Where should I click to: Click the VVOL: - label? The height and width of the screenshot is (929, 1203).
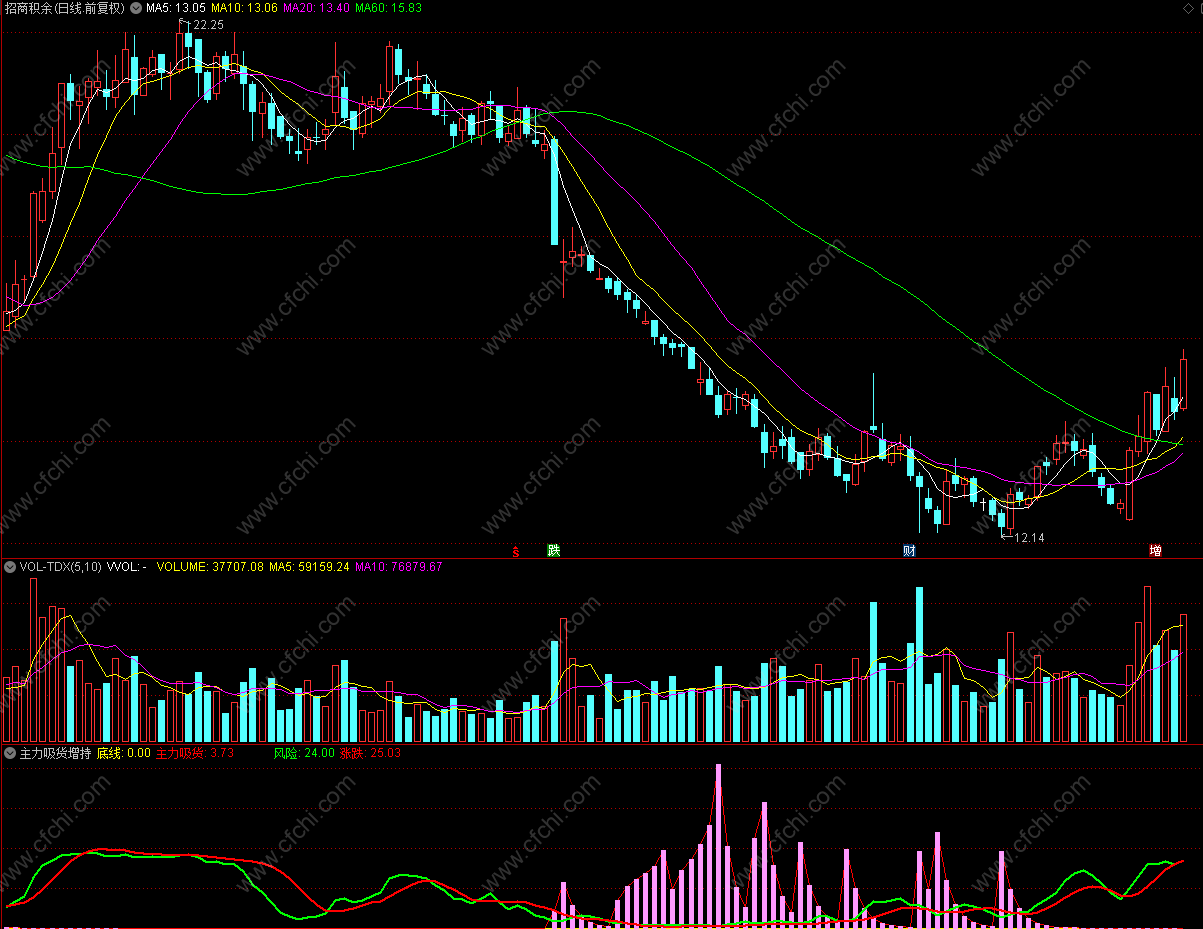128,567
